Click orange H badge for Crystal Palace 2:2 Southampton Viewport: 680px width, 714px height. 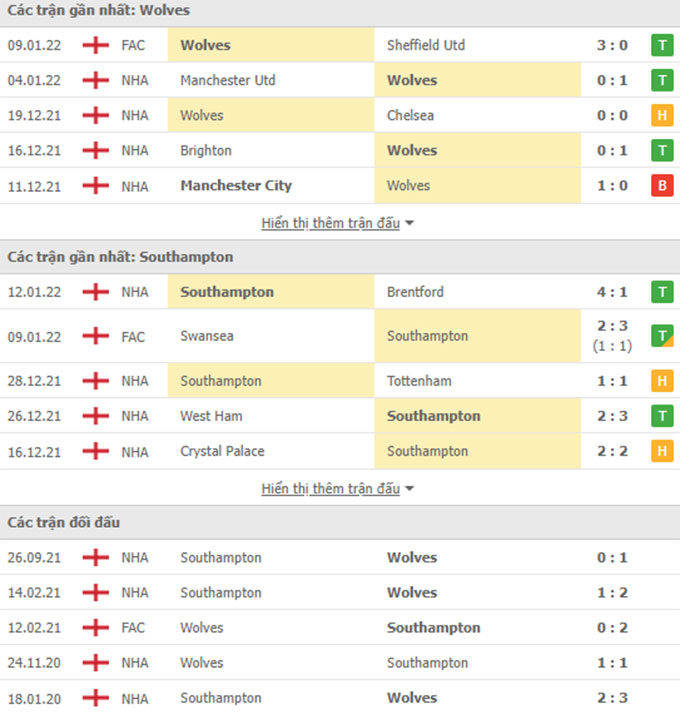(x=662, y=451)
